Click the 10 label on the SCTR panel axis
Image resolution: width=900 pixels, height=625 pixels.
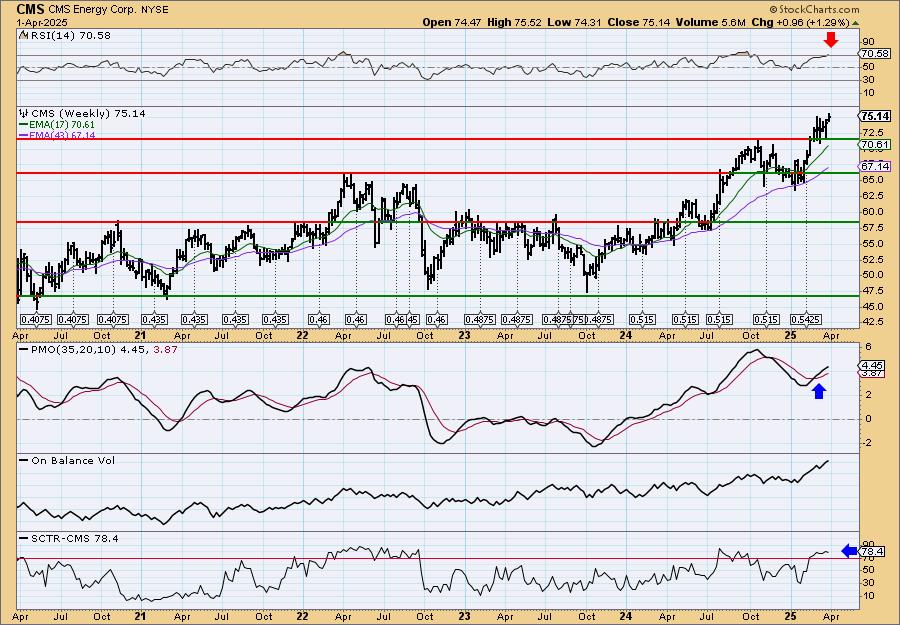point(869,596)
